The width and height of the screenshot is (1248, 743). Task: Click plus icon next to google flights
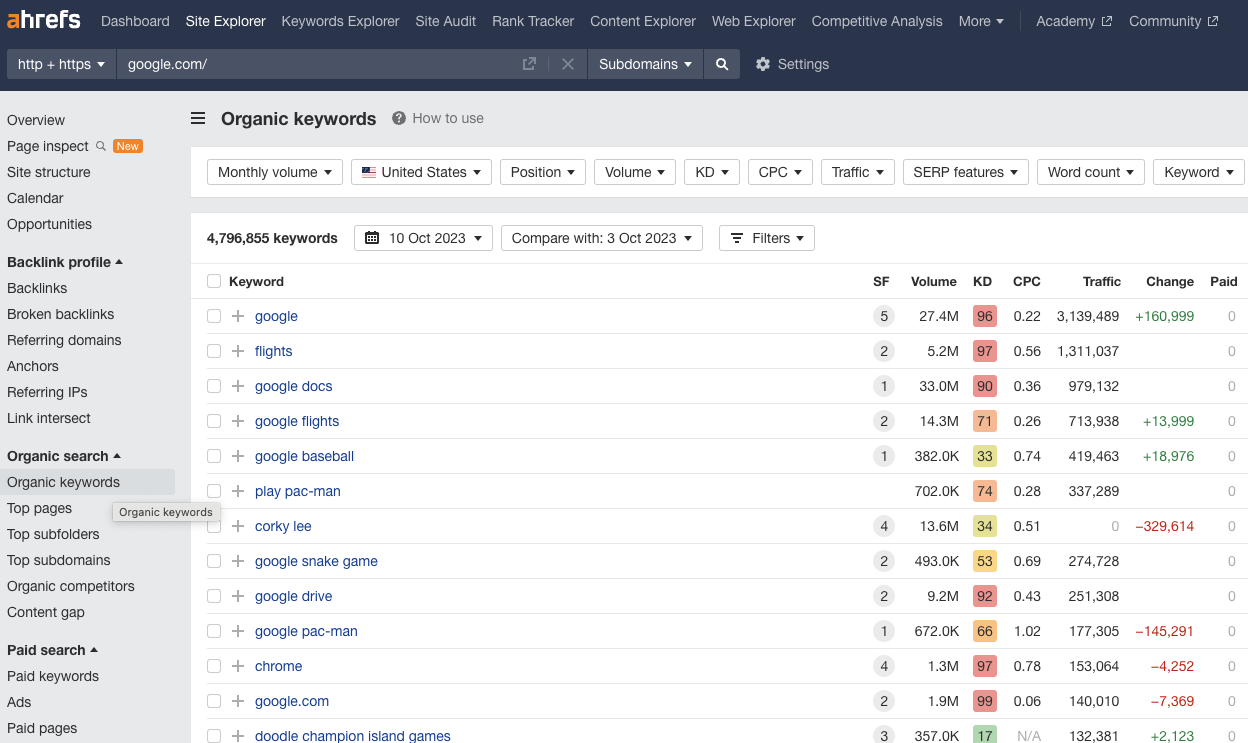click(238, 421)
